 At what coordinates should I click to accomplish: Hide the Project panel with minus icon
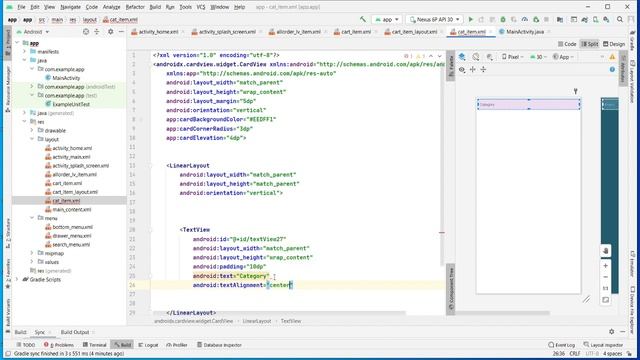121,31
